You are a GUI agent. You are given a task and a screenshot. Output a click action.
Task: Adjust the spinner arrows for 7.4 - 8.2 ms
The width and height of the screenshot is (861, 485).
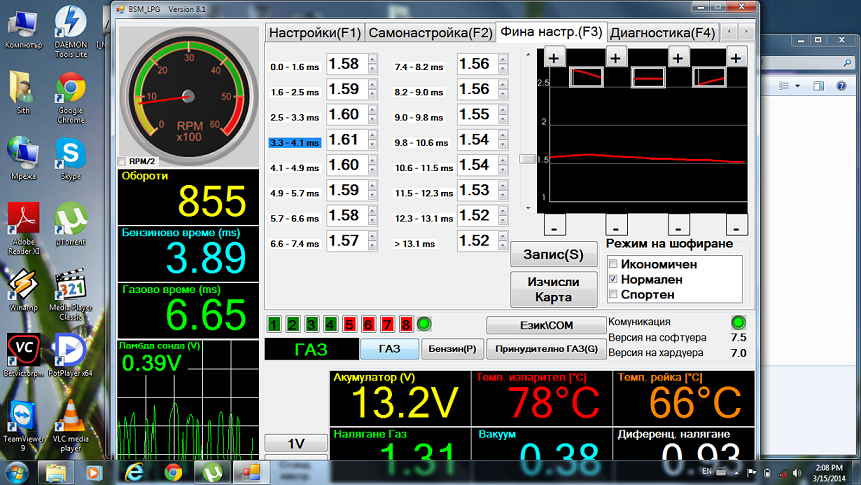tap(502, 65)
